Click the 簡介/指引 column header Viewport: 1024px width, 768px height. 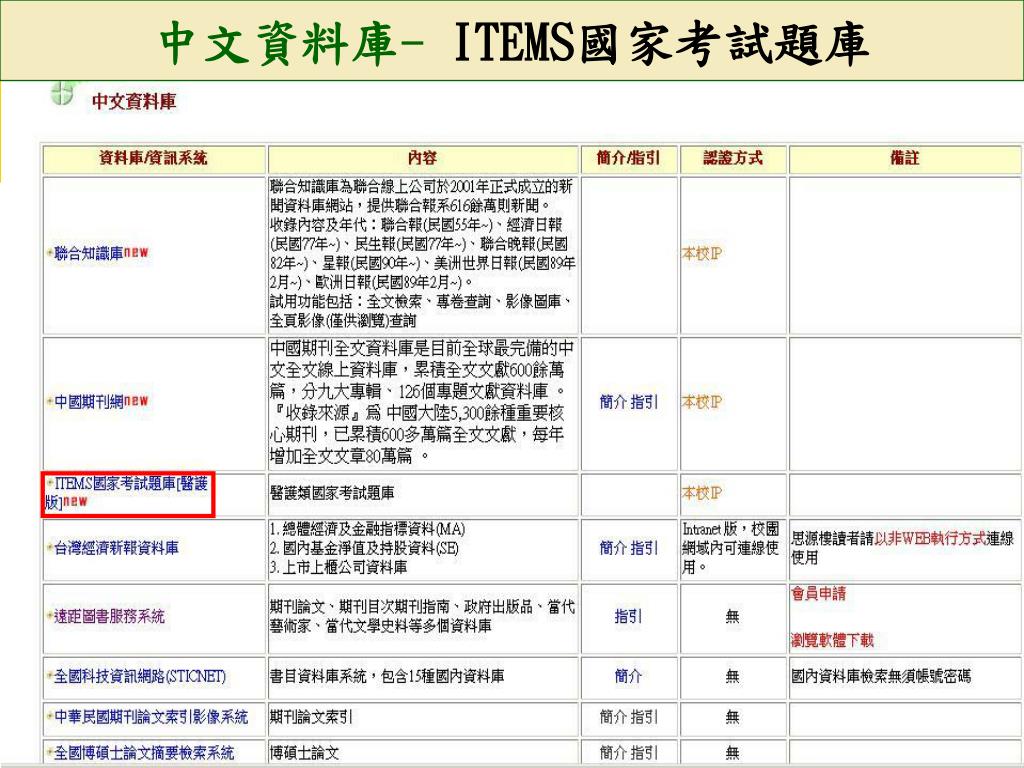point(628,158)
